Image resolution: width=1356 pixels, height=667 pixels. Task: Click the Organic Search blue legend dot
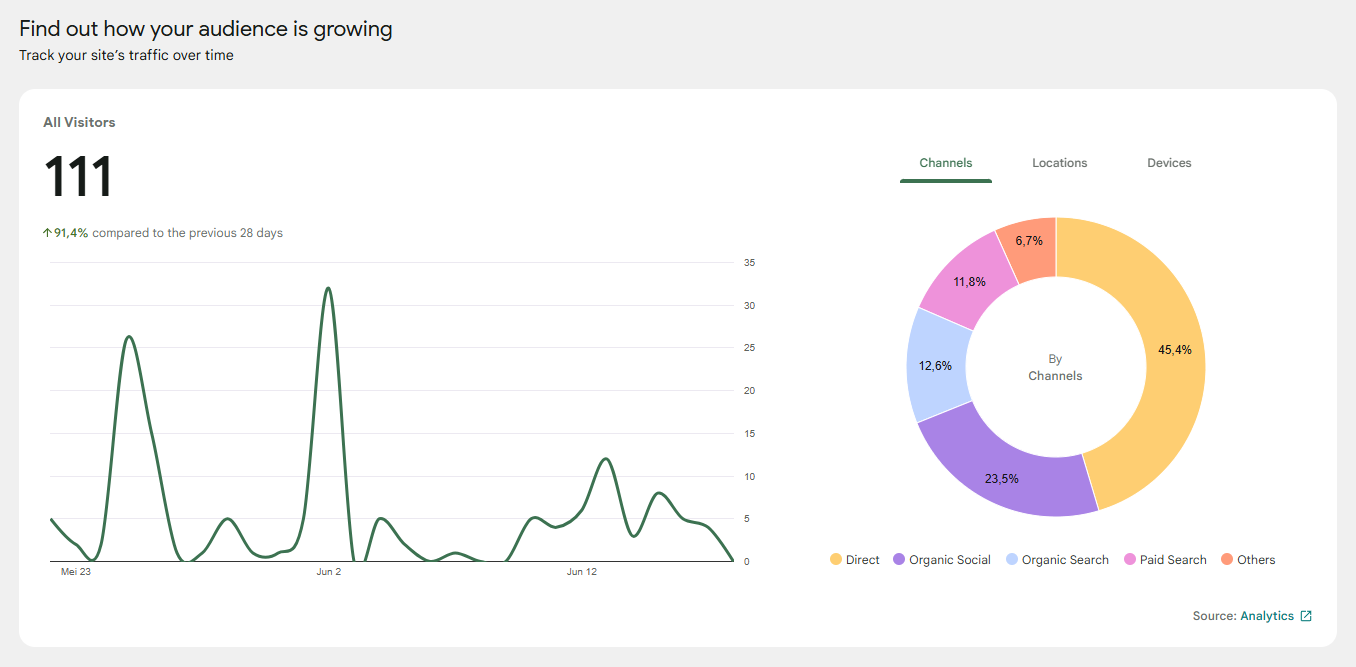[1012, 560]
